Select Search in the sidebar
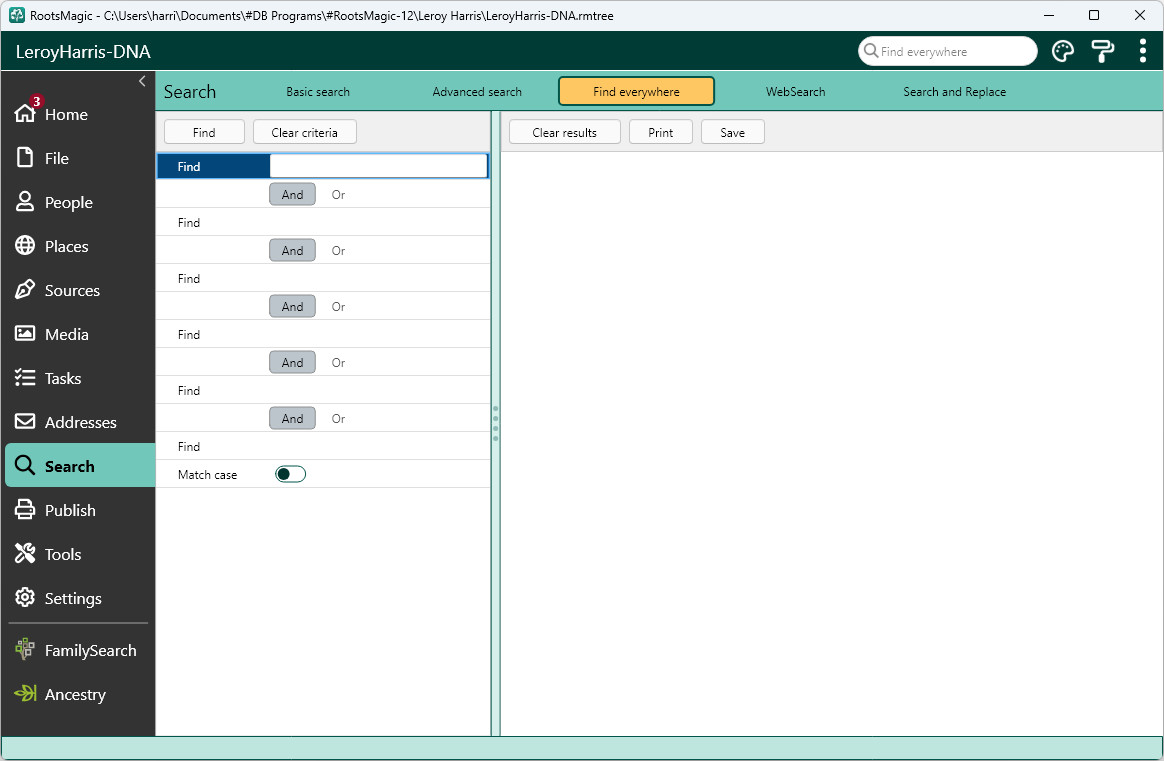Viewport: 1164px width, 761px height. coord(79,466)
